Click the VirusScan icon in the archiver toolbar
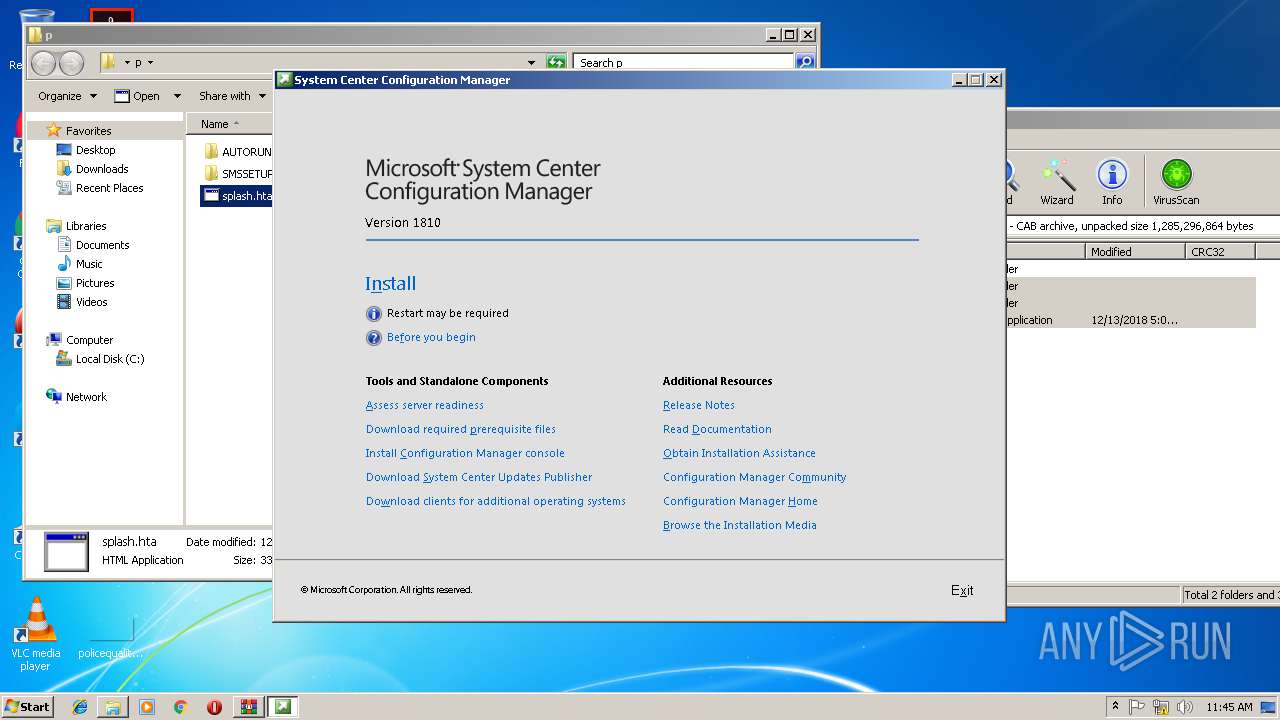The image size is (1280, 720). 1176,182
